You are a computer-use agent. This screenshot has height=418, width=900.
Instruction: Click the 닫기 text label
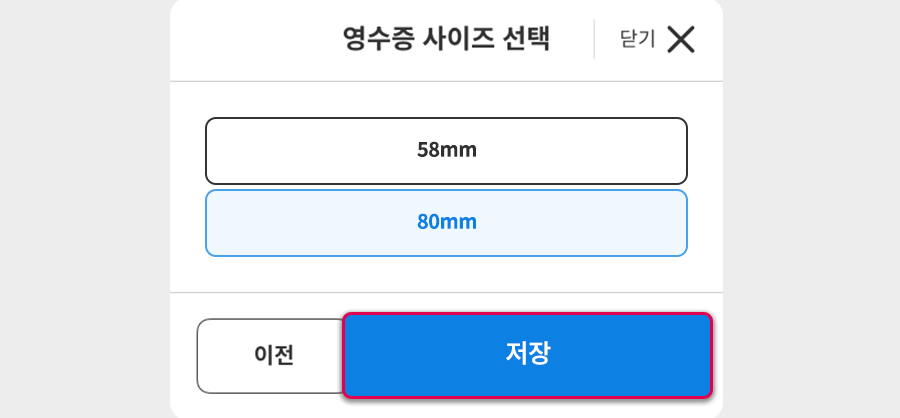[638, 39]
